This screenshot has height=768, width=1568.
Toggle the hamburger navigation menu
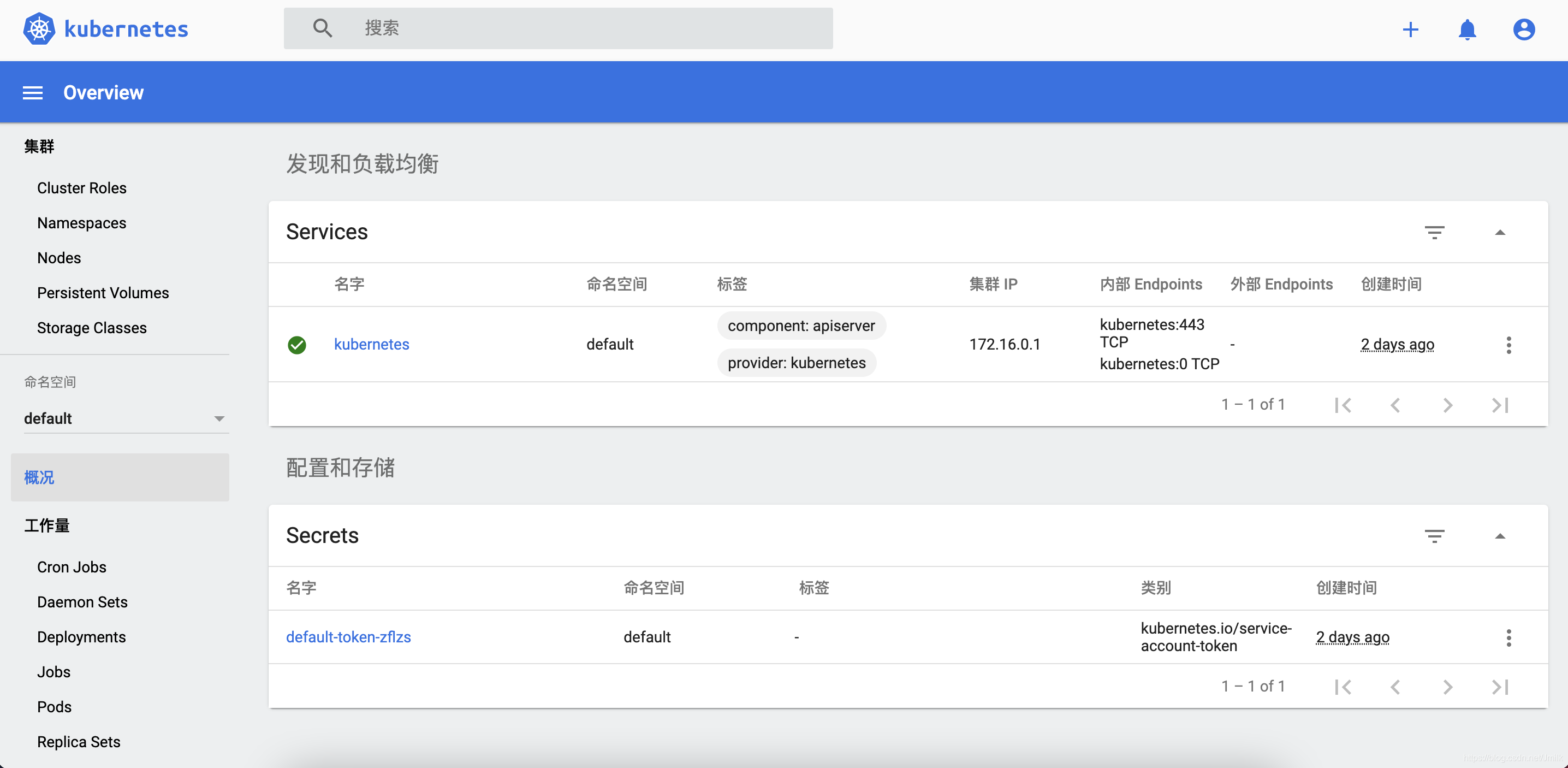[33, 92]
